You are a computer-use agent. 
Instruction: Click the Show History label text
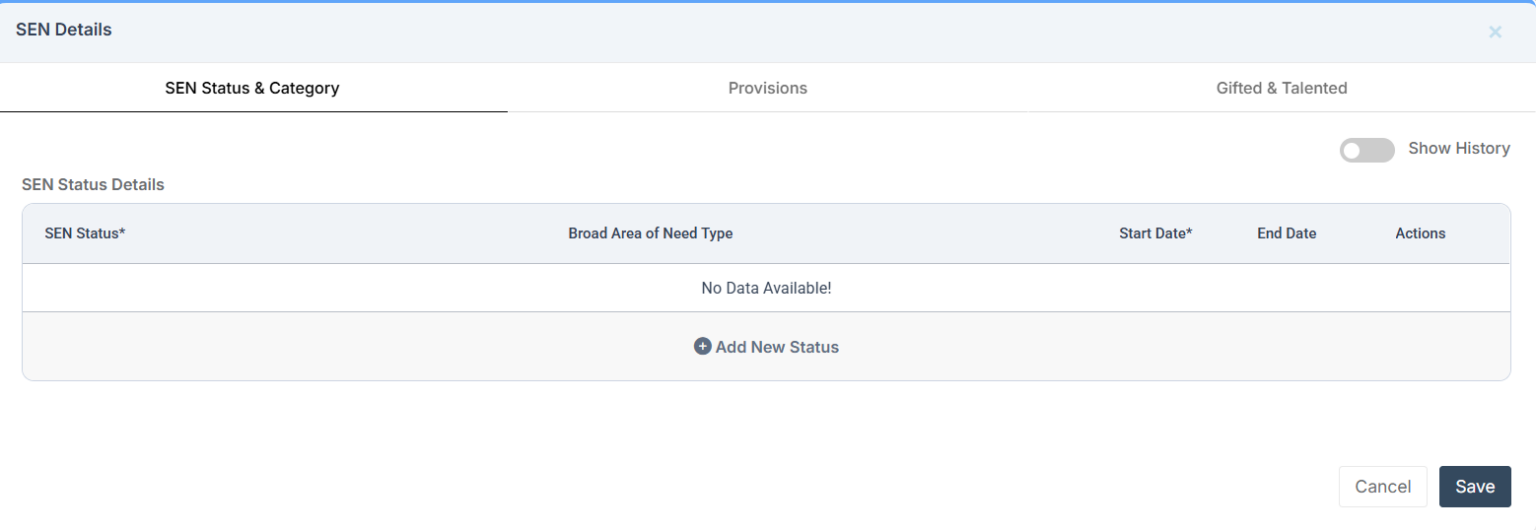tap(1458, 148)
